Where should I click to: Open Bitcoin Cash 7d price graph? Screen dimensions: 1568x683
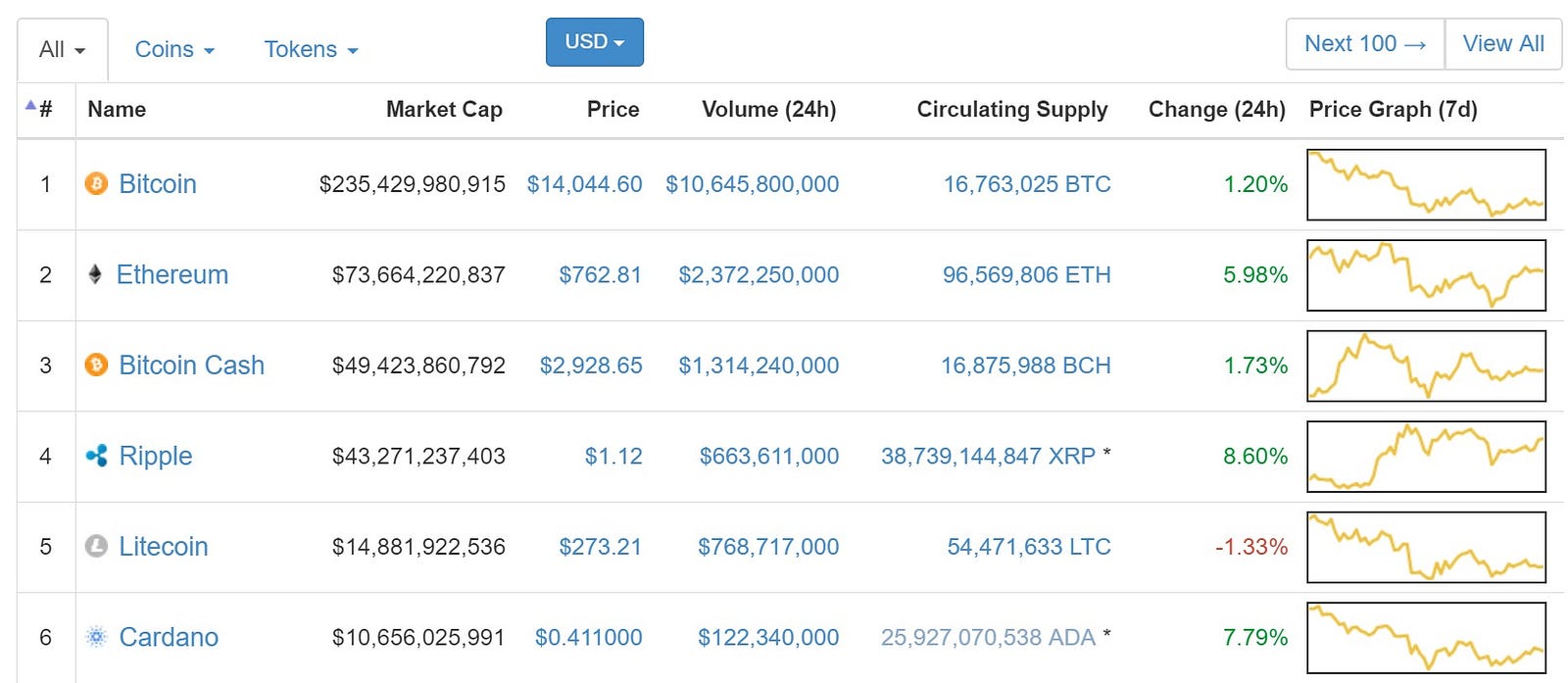[1426, 366]
